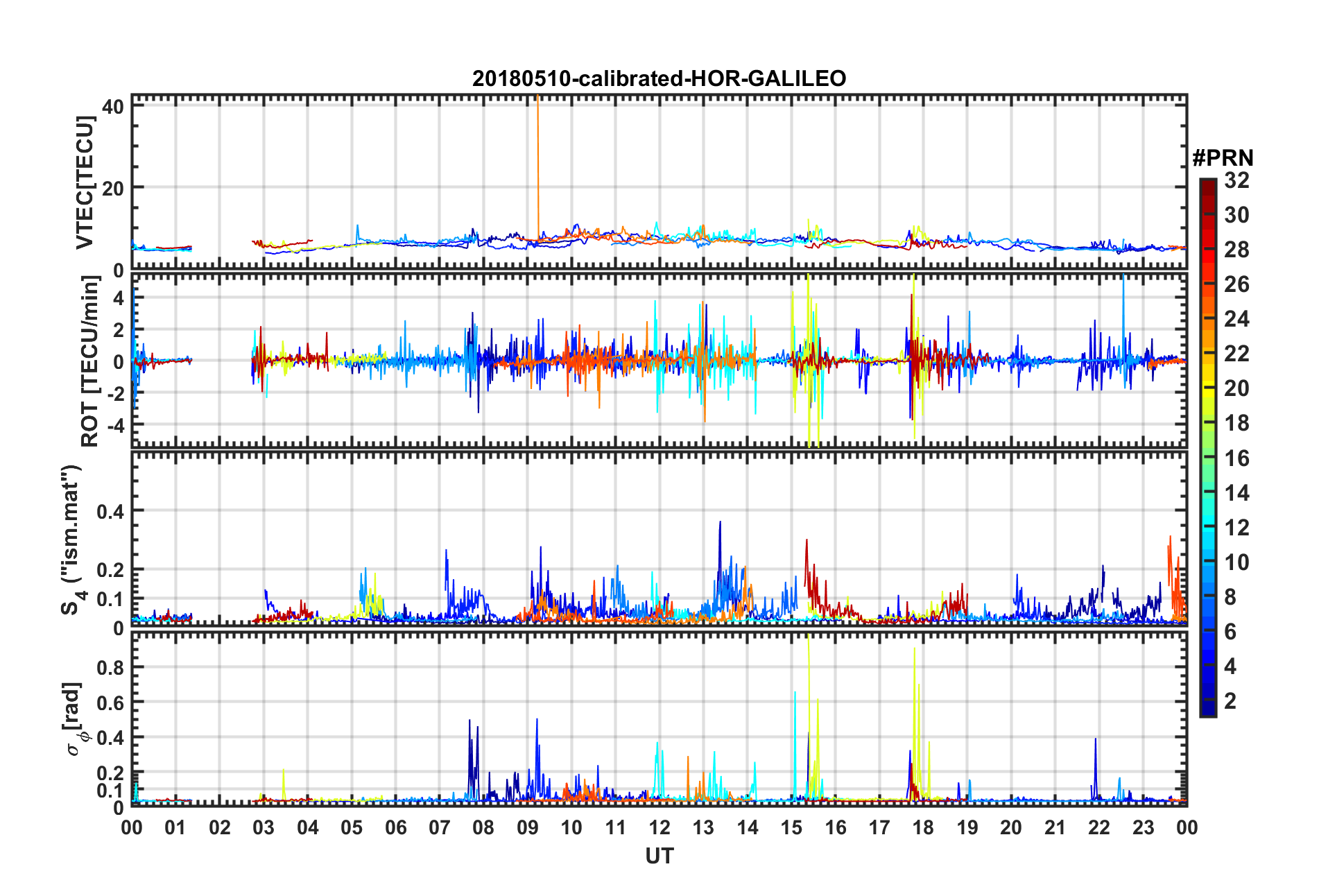Click the VTEC[TECU] axis label
Viewport: 1319px width, 896px height.
[x=85, y=182]
